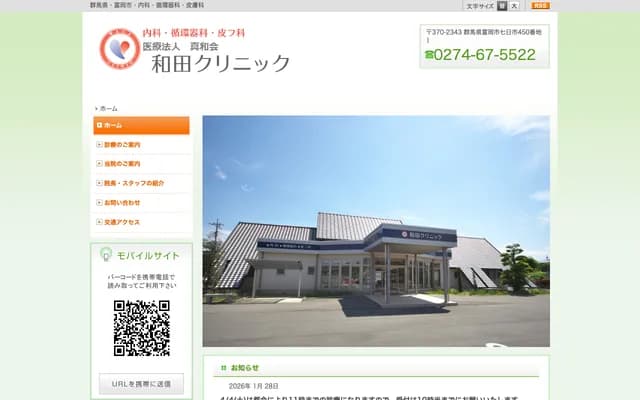The height and width of the screenshot is (400, 640).
Task: Open the orange RSS feed badge
Action: [x=540, y=5]
